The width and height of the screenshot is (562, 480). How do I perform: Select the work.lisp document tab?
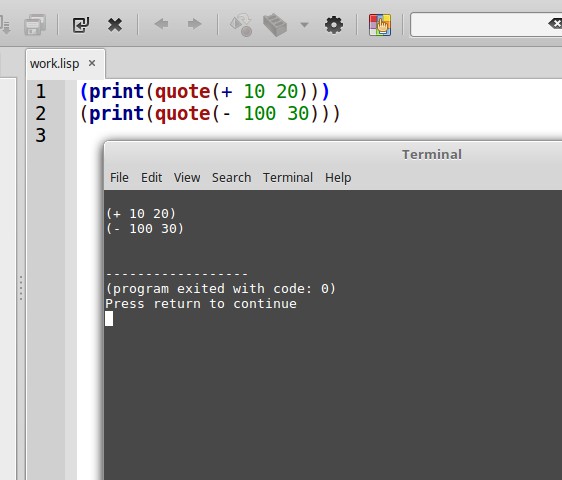[x=54, y=64]
